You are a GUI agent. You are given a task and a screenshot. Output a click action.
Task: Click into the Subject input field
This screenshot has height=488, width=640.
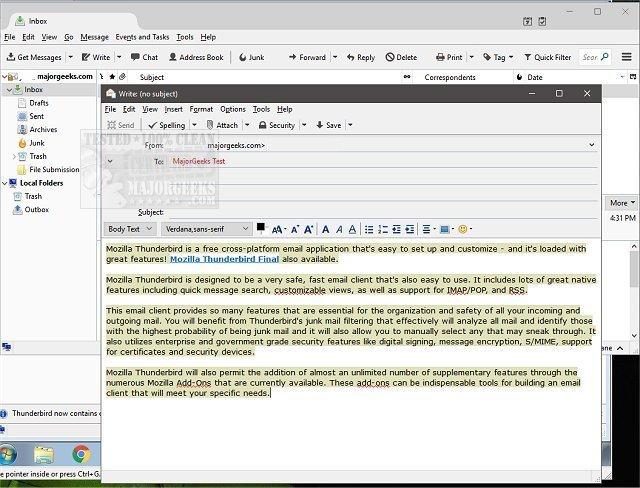pos(380,212)
